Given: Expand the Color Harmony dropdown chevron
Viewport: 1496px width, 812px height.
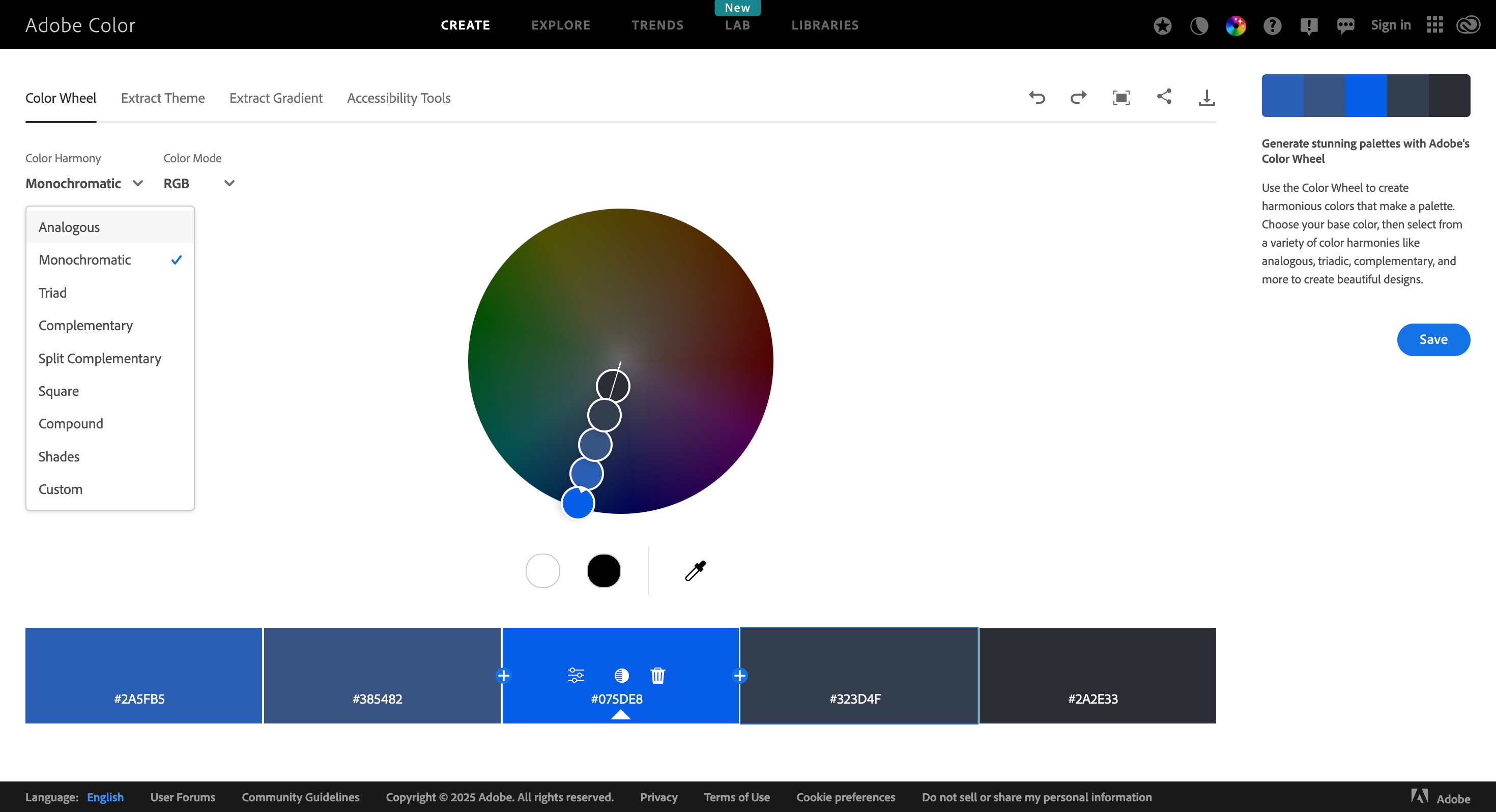Looking at the screenshot, I should tap(137, 184).
